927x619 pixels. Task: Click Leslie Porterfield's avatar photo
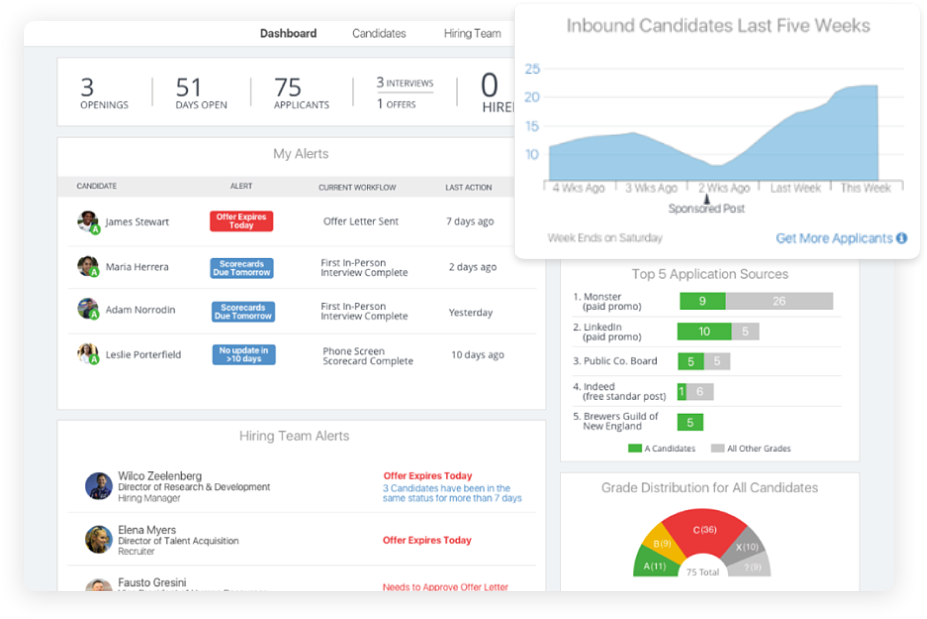click(88, 354)
